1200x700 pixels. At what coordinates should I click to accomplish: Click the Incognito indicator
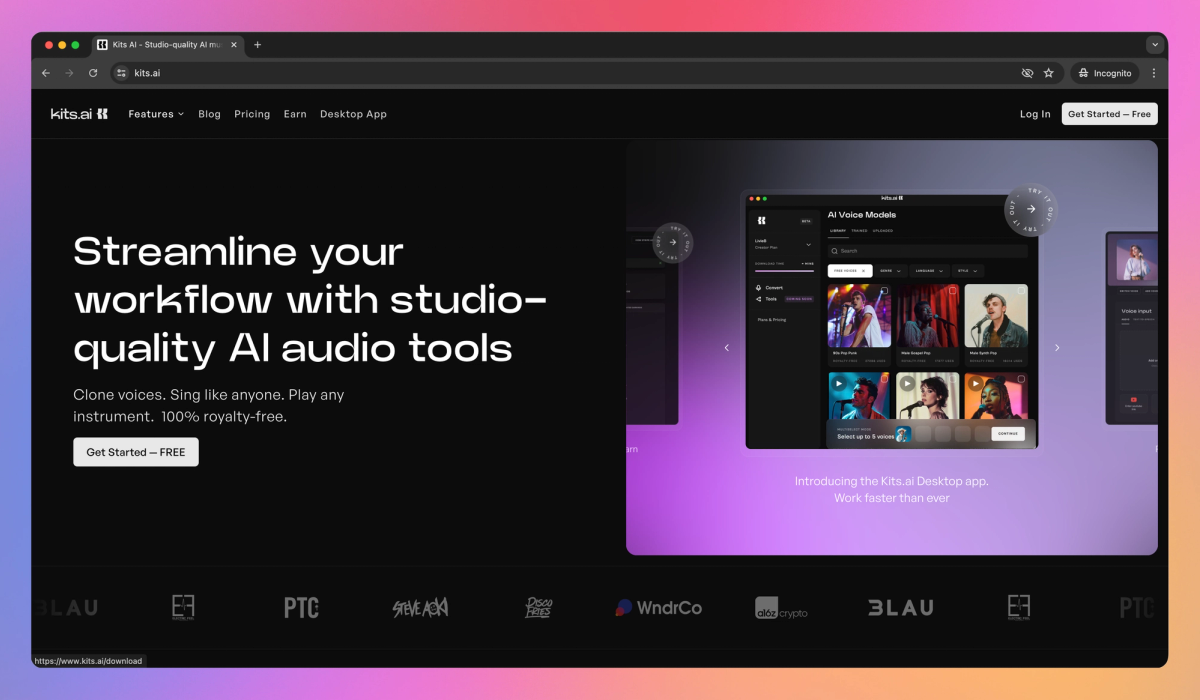[1106, 73]
